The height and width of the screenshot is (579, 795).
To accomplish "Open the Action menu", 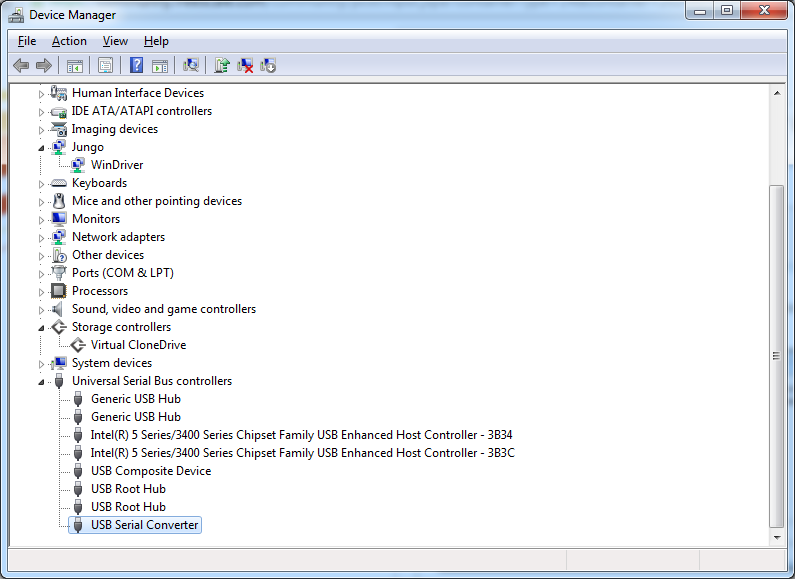I will click(69, 41).
